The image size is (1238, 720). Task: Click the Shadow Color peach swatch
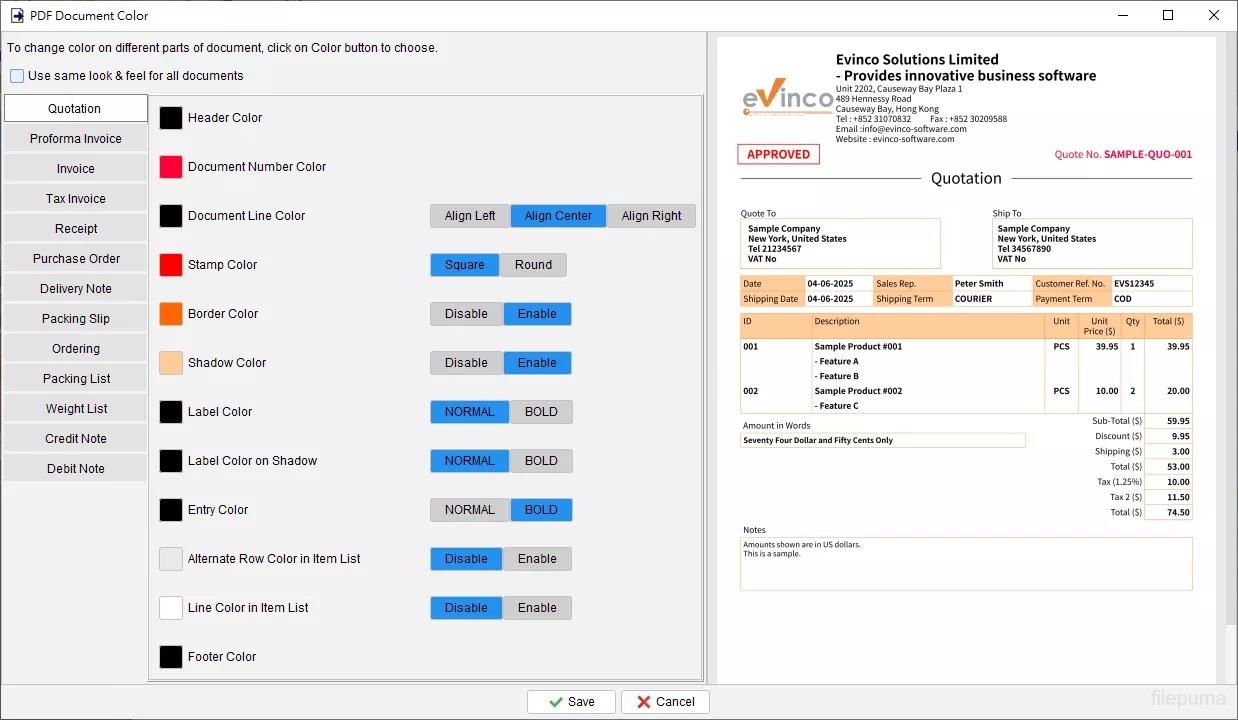(x=171, y=363)
